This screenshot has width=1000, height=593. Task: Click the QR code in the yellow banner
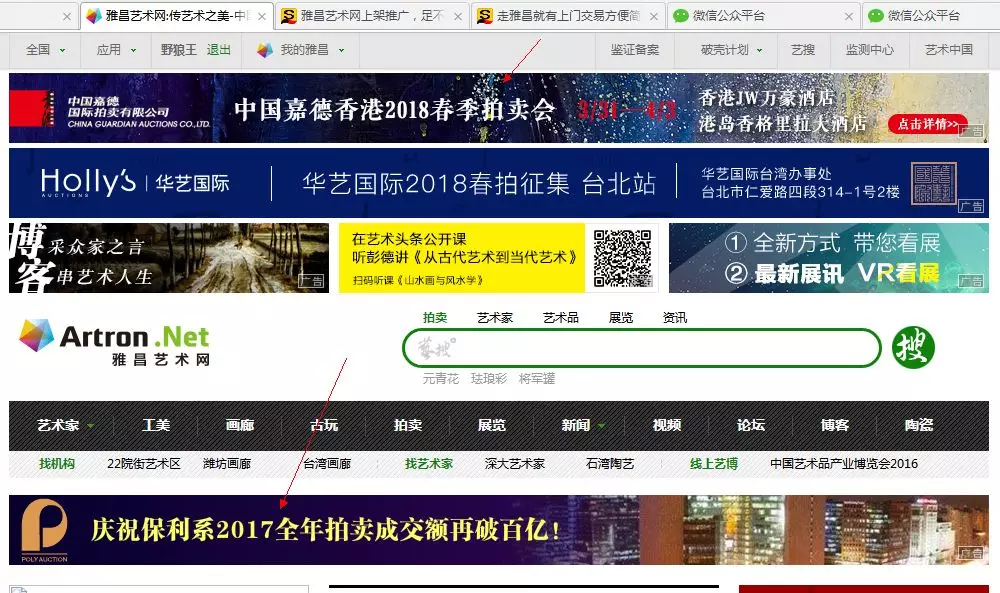[622, 258]
